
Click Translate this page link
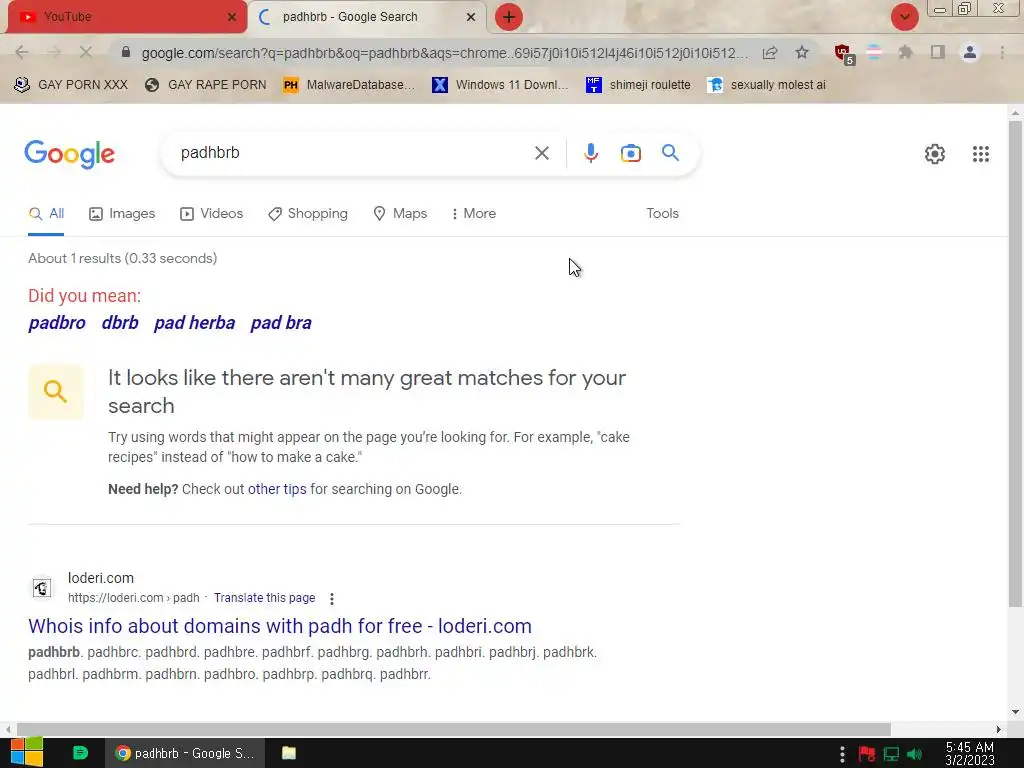(264, 598)
